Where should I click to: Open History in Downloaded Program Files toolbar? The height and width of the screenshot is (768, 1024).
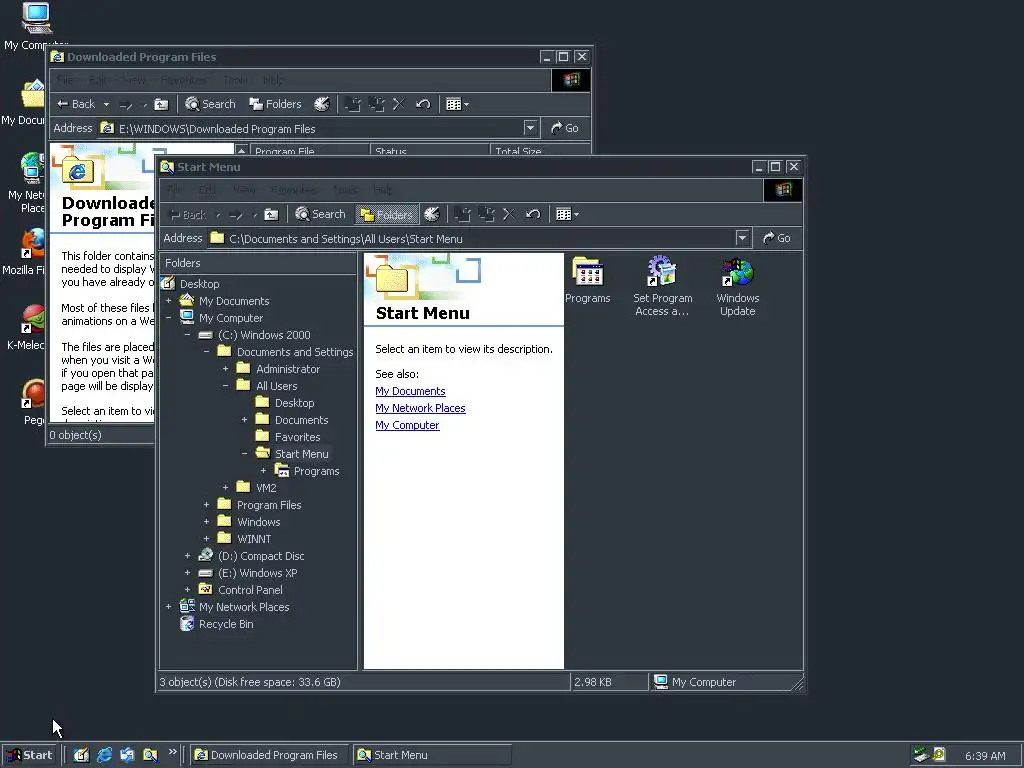coord(322,104)
